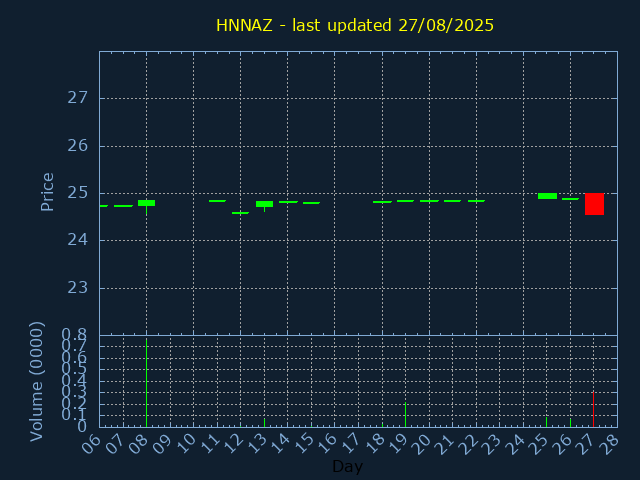Click the Price axis label
640x480 pixels.
pos(47,192)
